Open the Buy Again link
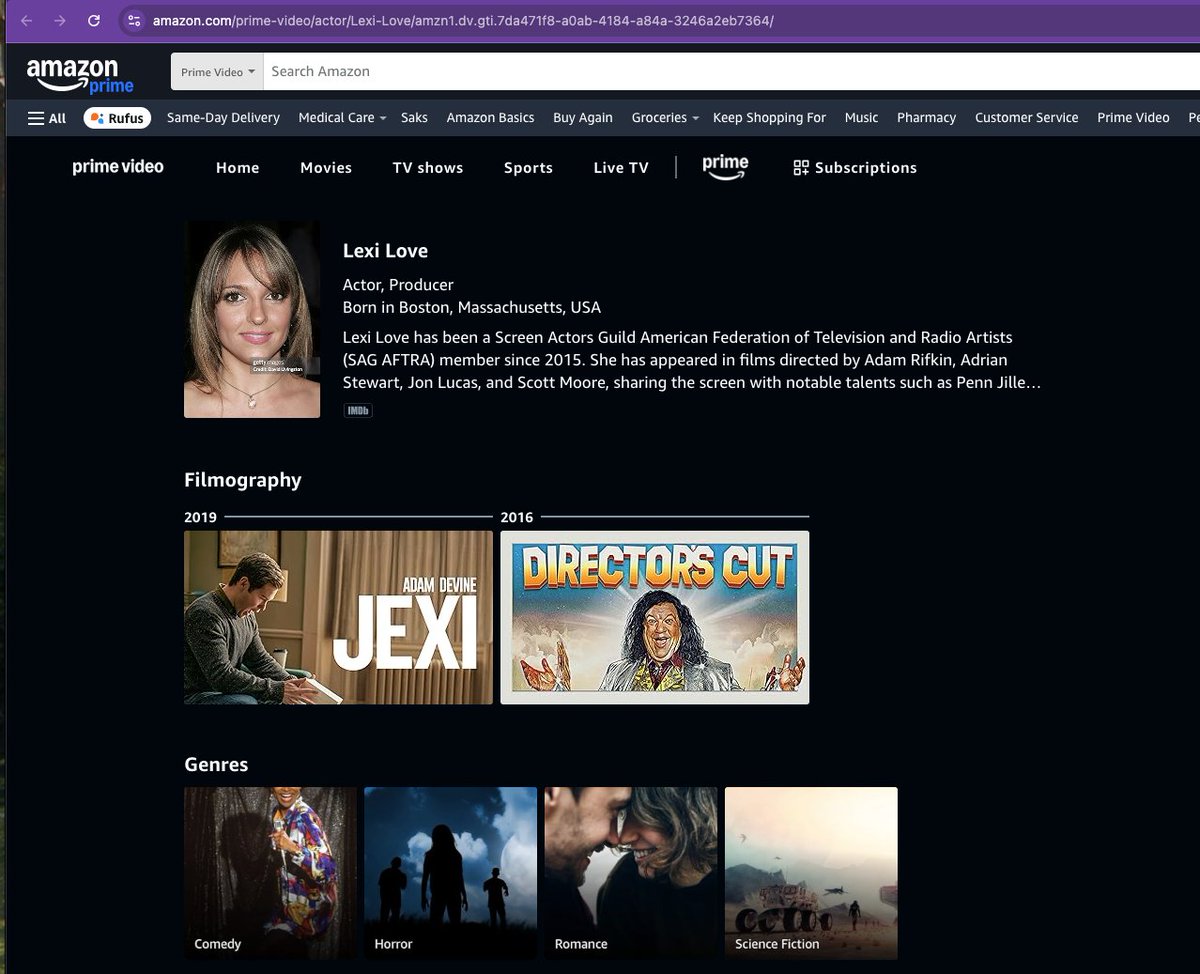Screen dimensions: 1200x974 click(x=583, y=118)
